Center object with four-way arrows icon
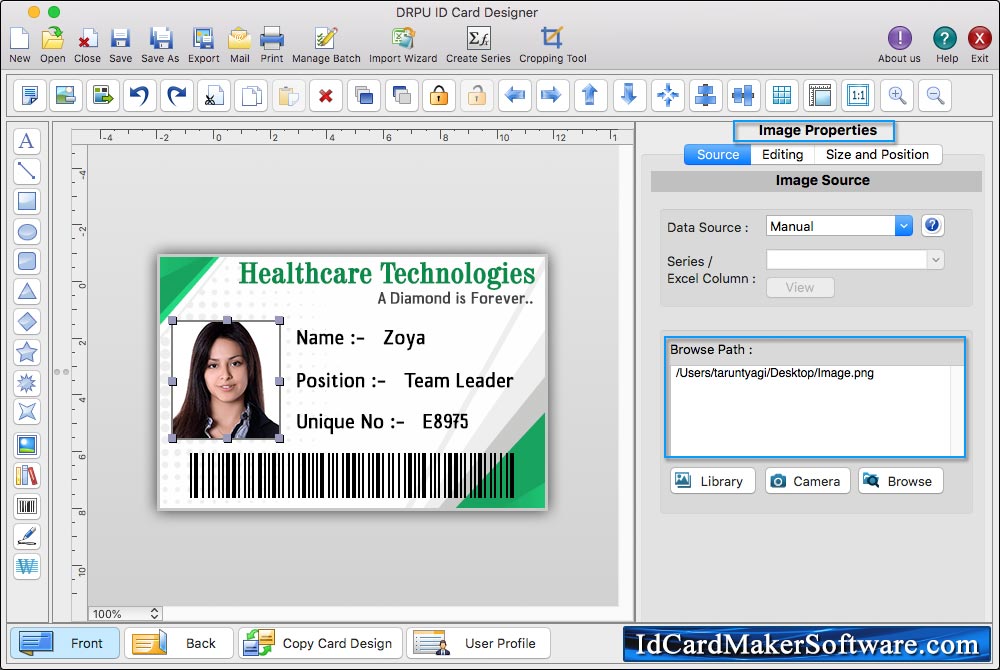Screen dimensions: 1000x670 668,96
